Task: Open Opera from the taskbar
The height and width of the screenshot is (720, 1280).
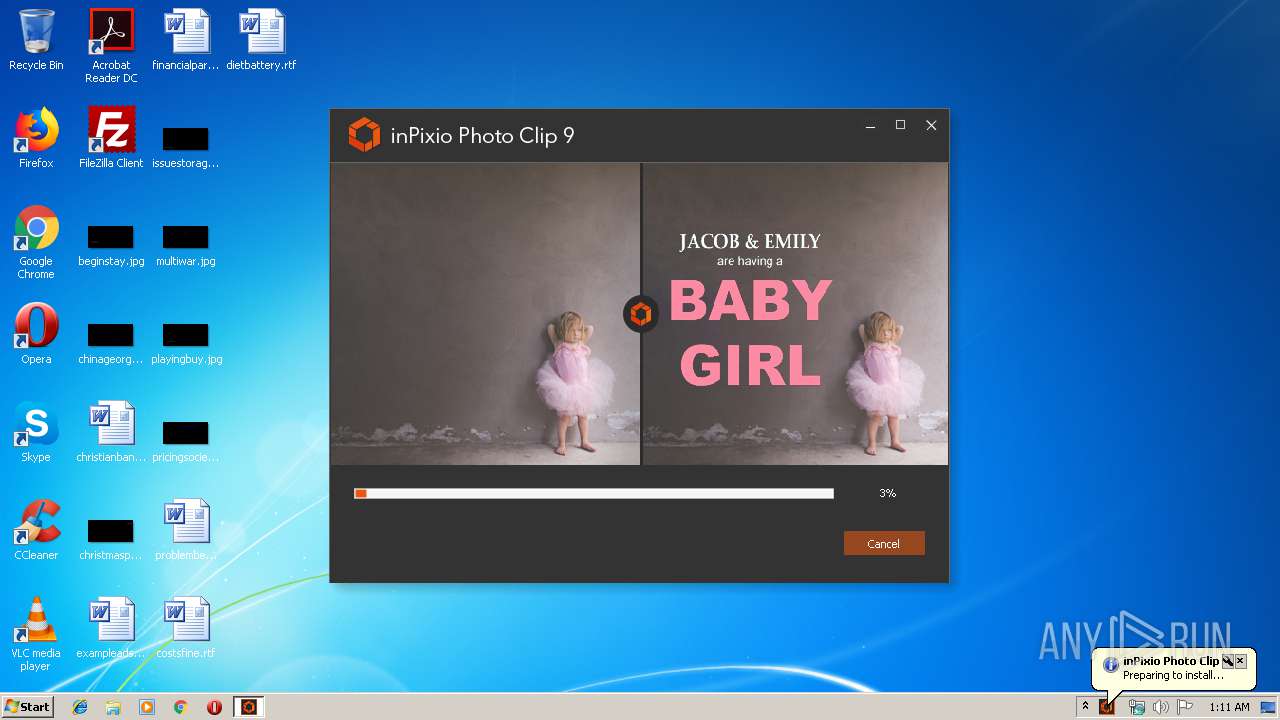Action: [214, 707]
